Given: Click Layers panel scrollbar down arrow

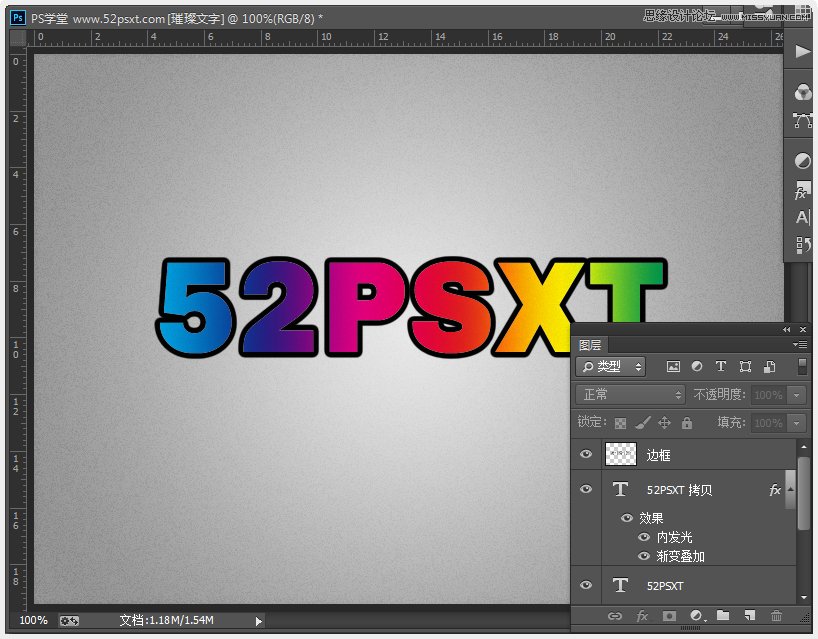Looking at the screenshot, I should pos(803,597).
